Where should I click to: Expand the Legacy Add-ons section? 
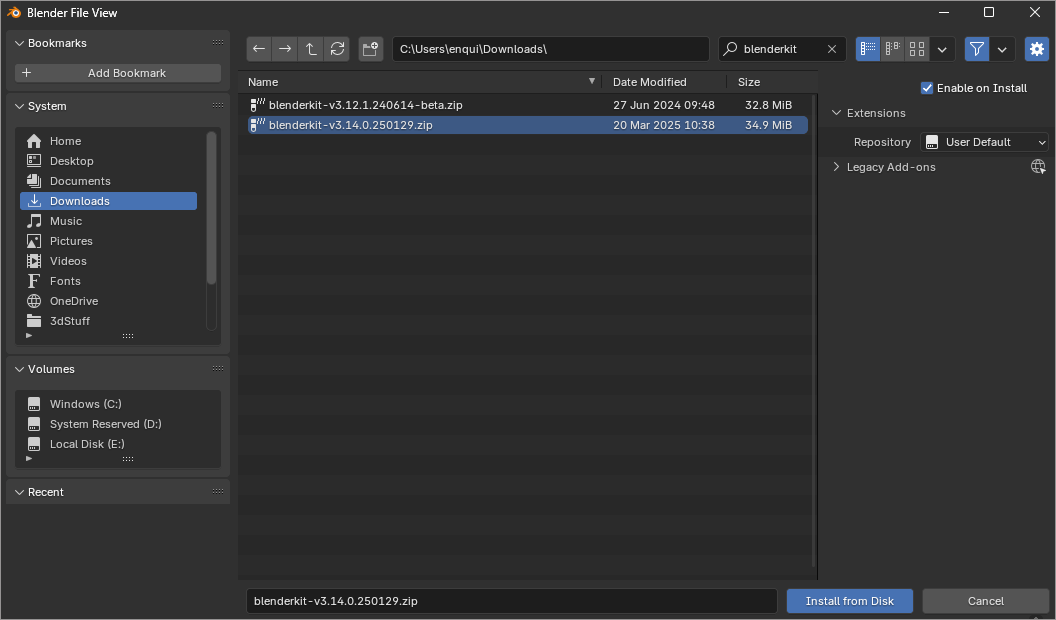836,167
